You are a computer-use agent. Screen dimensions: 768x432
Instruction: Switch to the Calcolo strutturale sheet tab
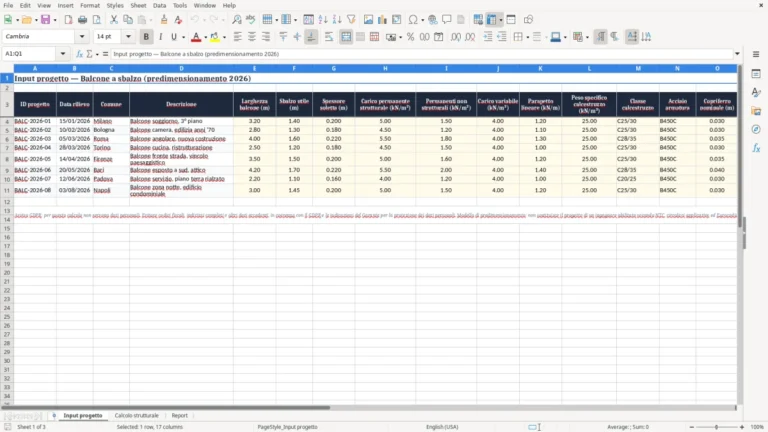coord(137,415)
